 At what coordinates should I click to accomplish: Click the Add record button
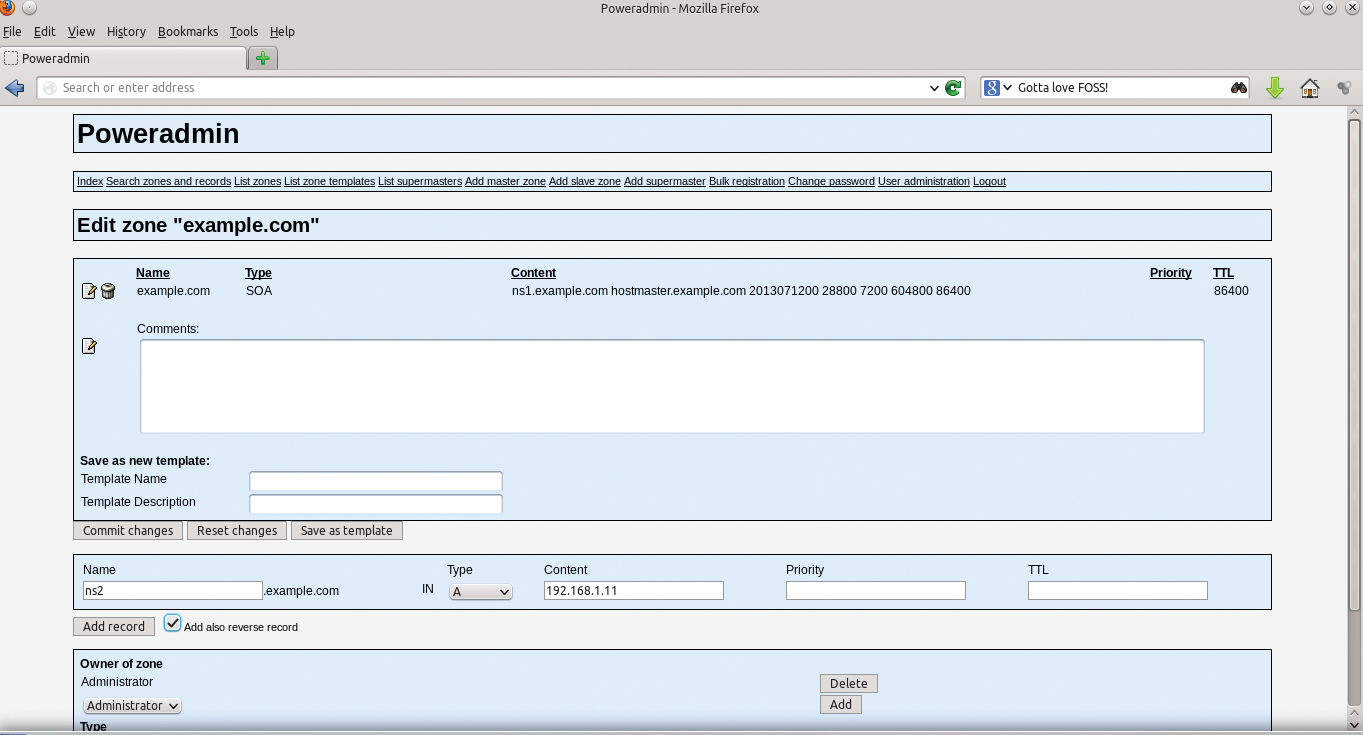point(114,626)
